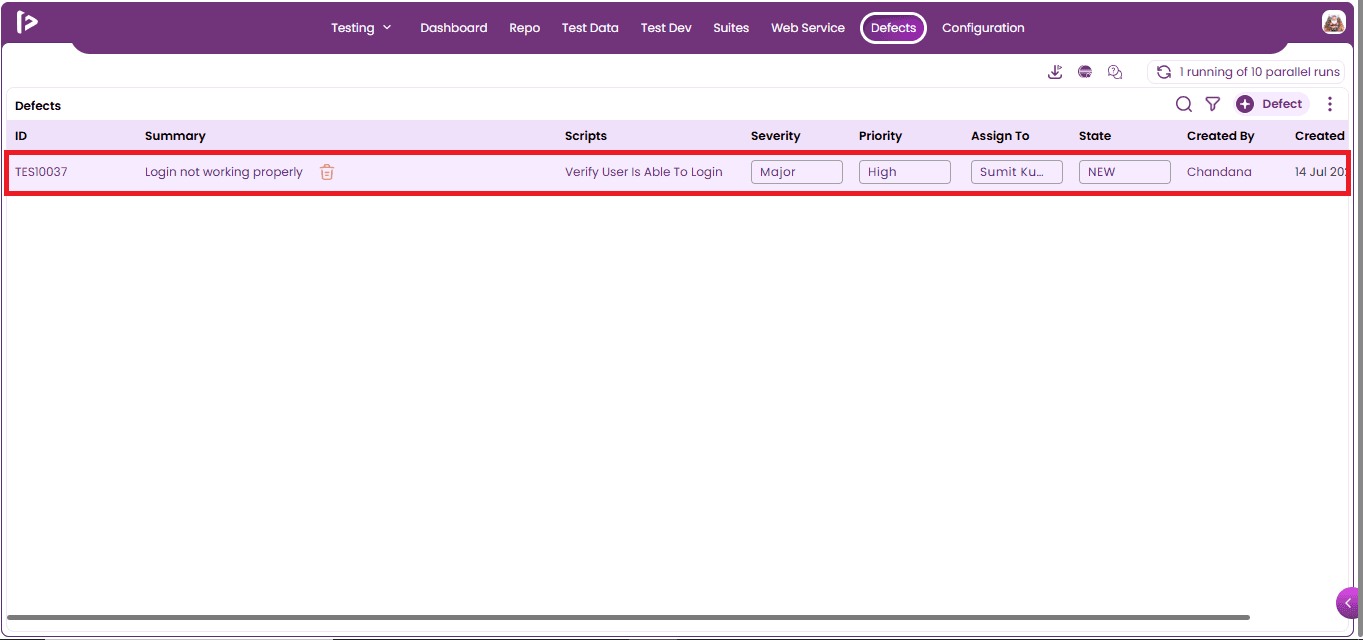The width and height of the screenshot is (1363, 640).
Task: Click the download client icon
Action: click(1055, 72)
